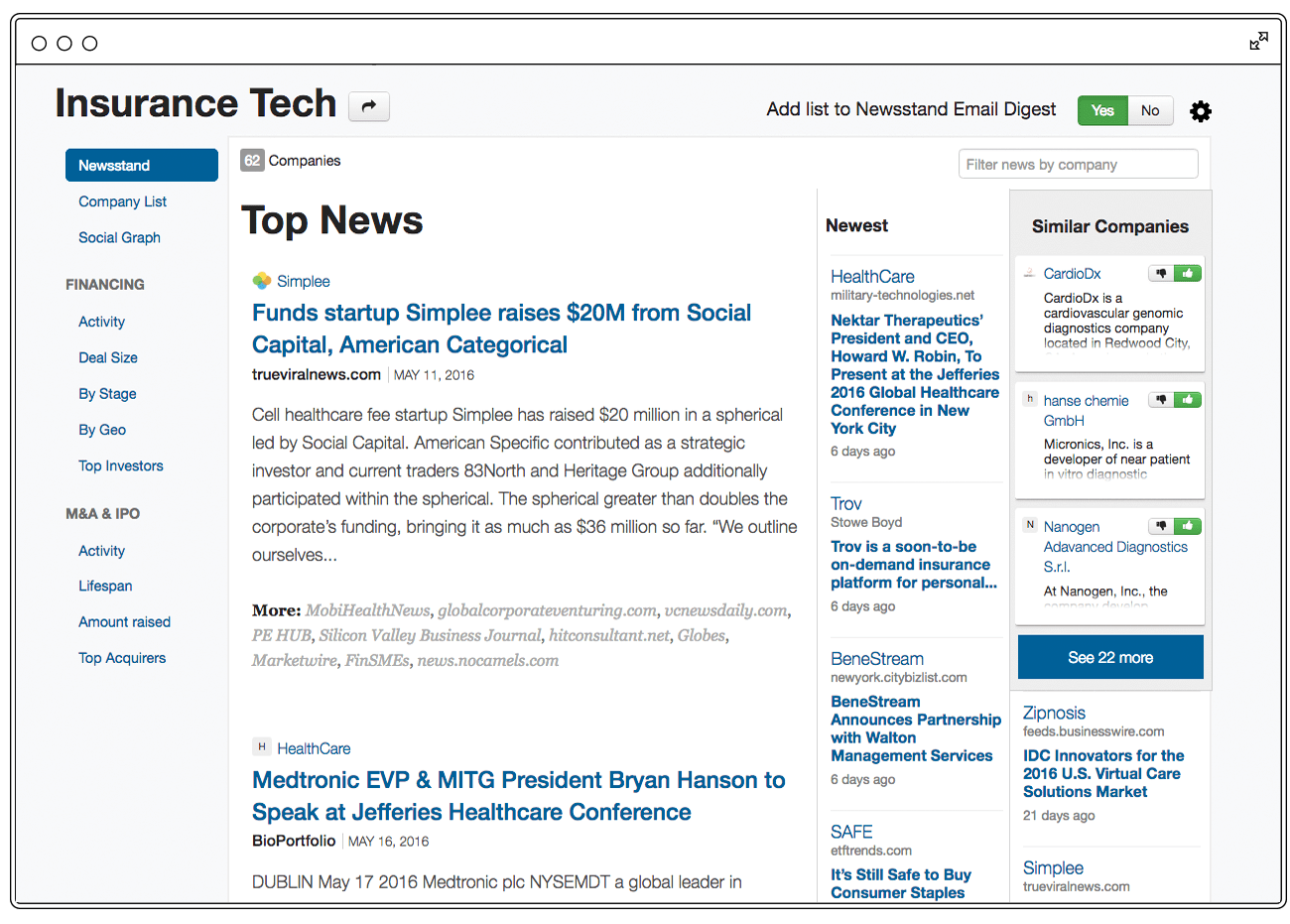Viewport: 1290px width, 924px height.
Task: Open SAFE company in Newest column
Action: click(851, 832)
